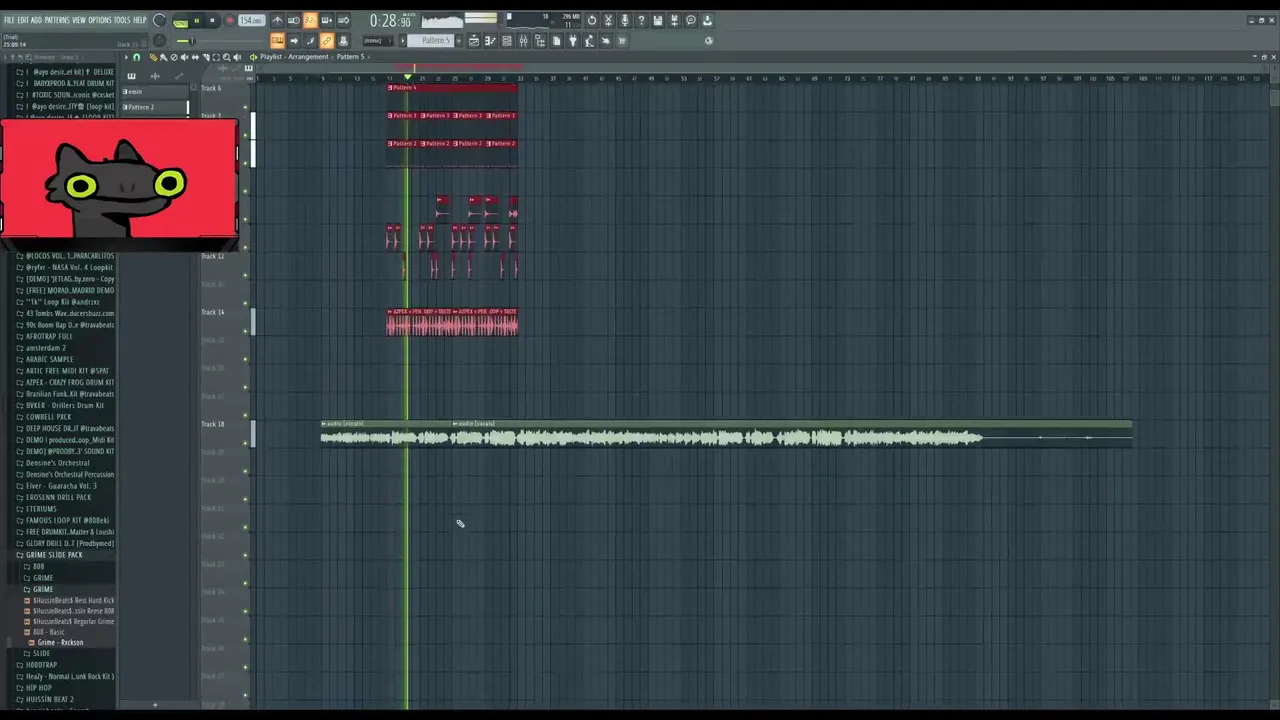Open the HELP menu
Image resolution: width=1280 pixels, height=720 pixels.
[139, 20]
